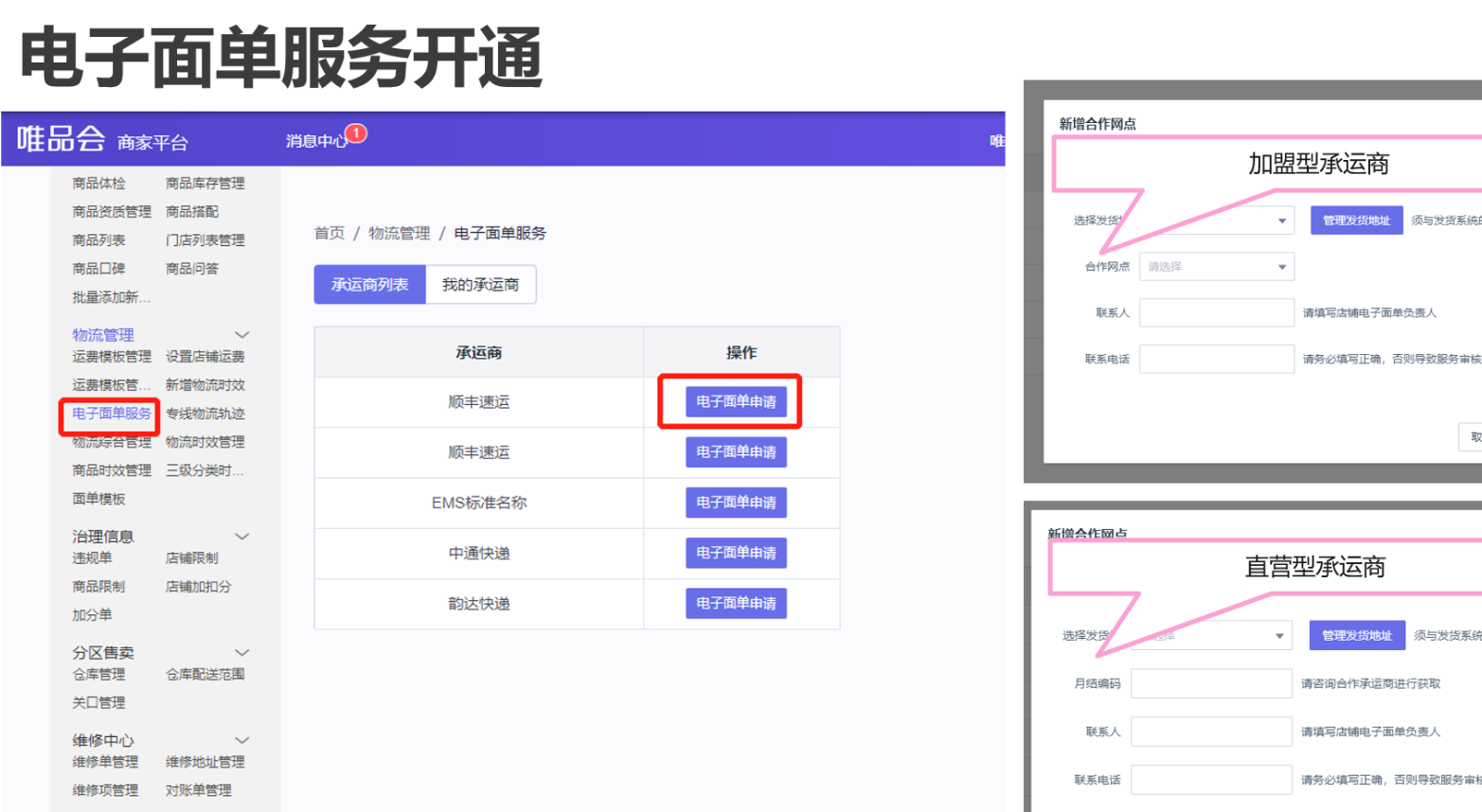Viewport: 1482px width, 812px height.
Task: Open 三级分类时… sidebar item
Action: coord(205,470)
